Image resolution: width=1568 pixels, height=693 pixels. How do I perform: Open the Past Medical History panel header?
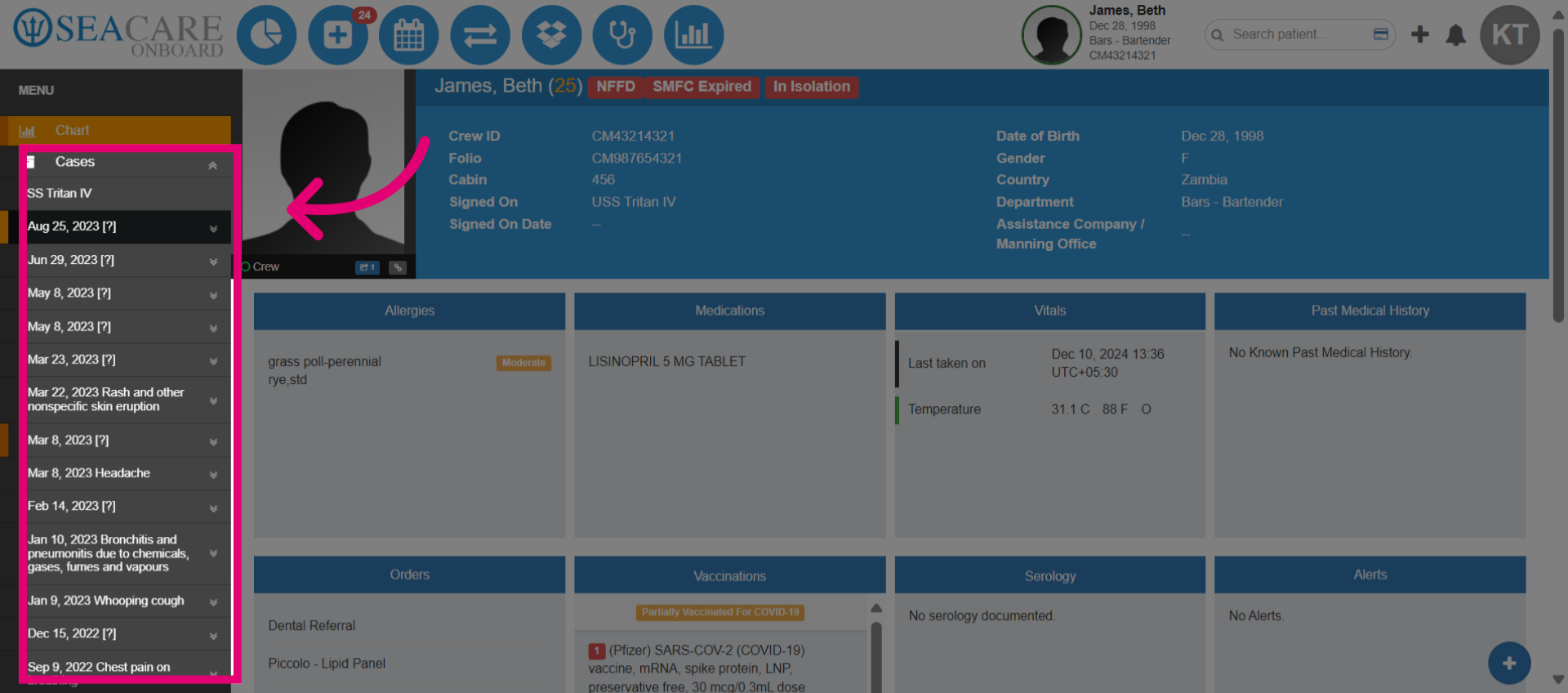click(x=1370, y=311)
